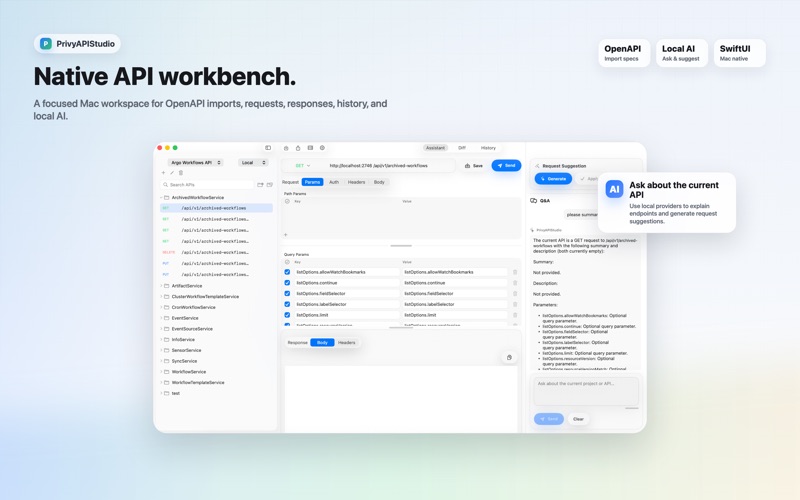Delete the listOptions.fieldSelector query row
Viewport: 800px width, 500px height.
tap(515, 293)
